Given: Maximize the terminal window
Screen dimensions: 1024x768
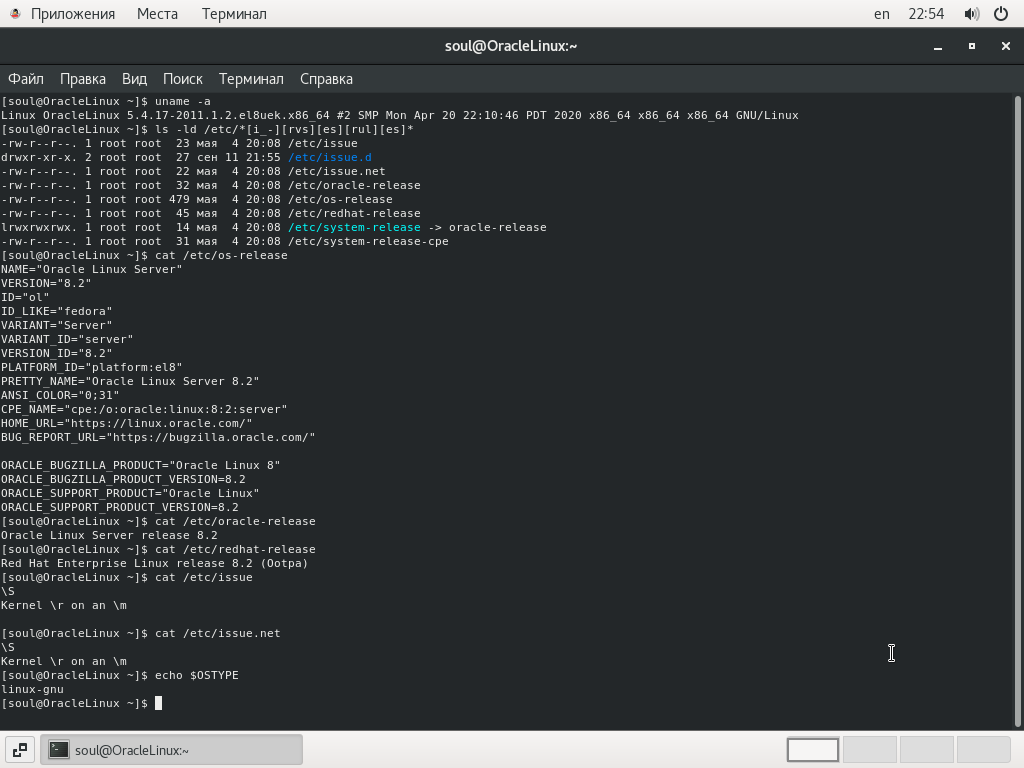Looking at the screenshot, I should [972, 46].
